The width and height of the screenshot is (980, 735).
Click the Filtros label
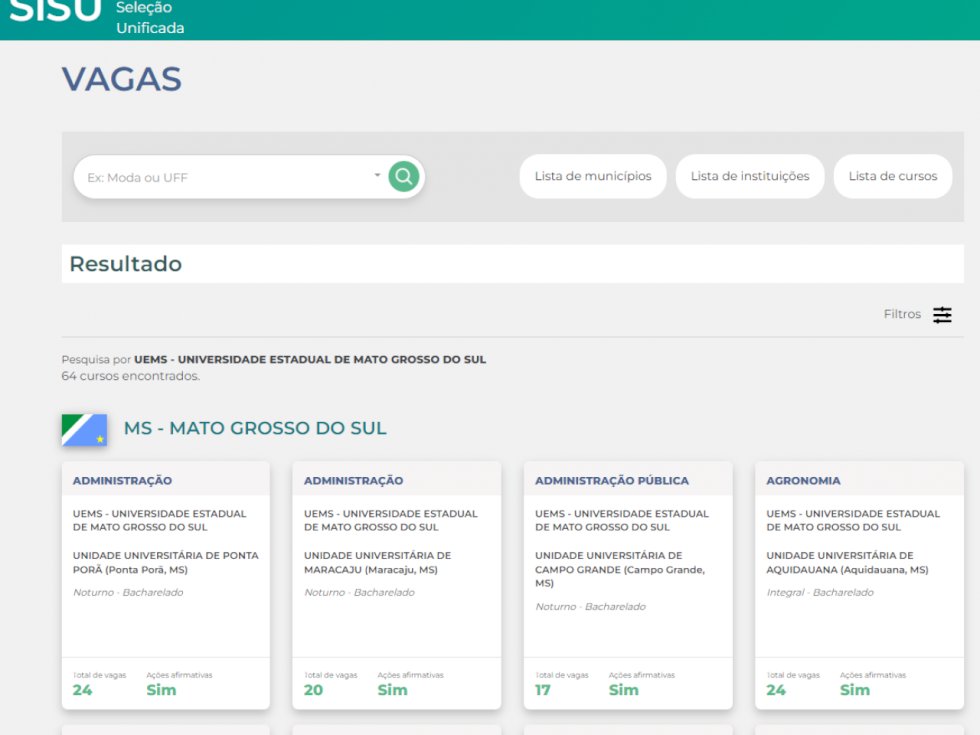pos(902,314)
